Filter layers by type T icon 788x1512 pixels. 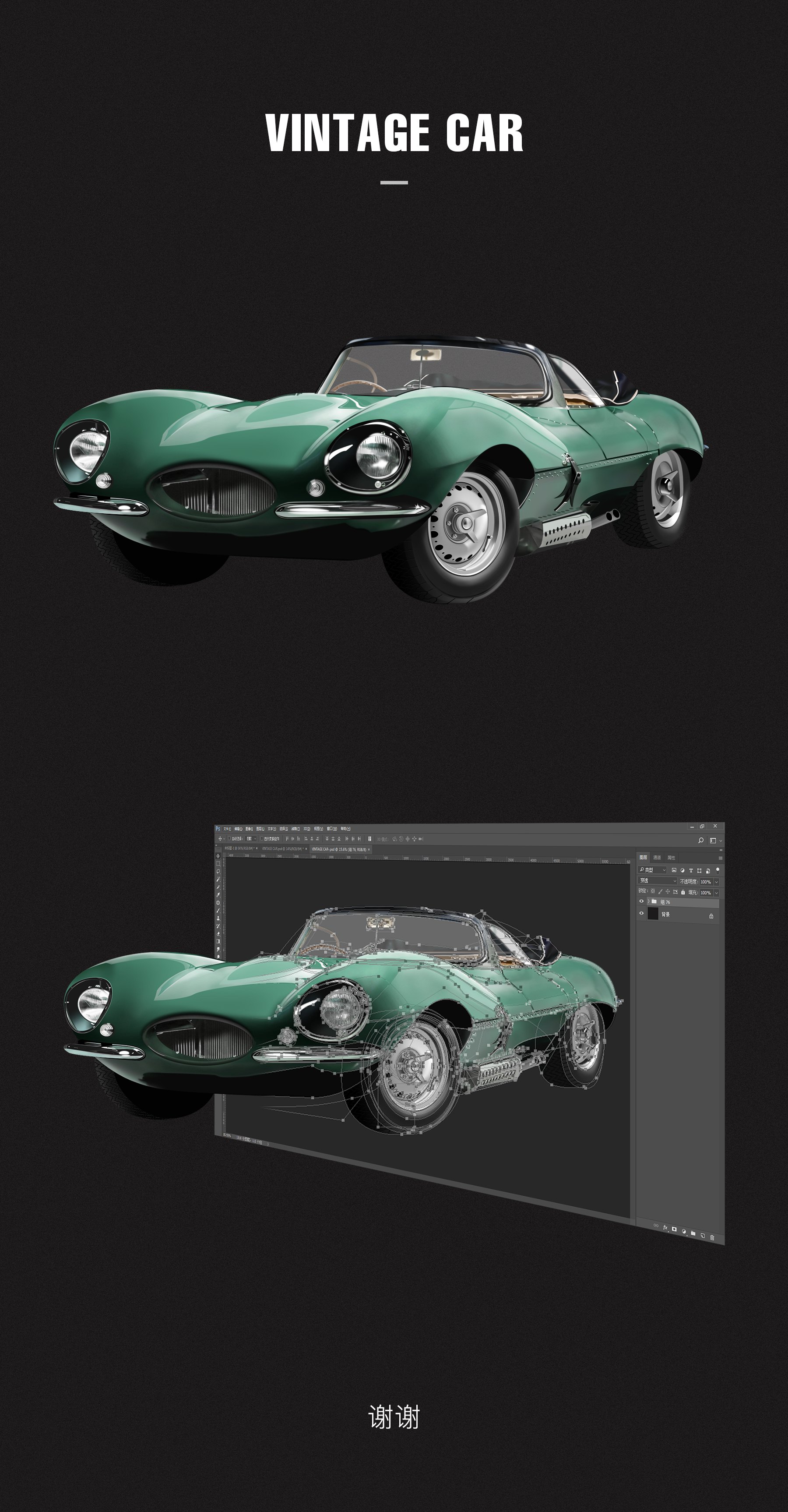pyautogui.click(x=691, y=870)
